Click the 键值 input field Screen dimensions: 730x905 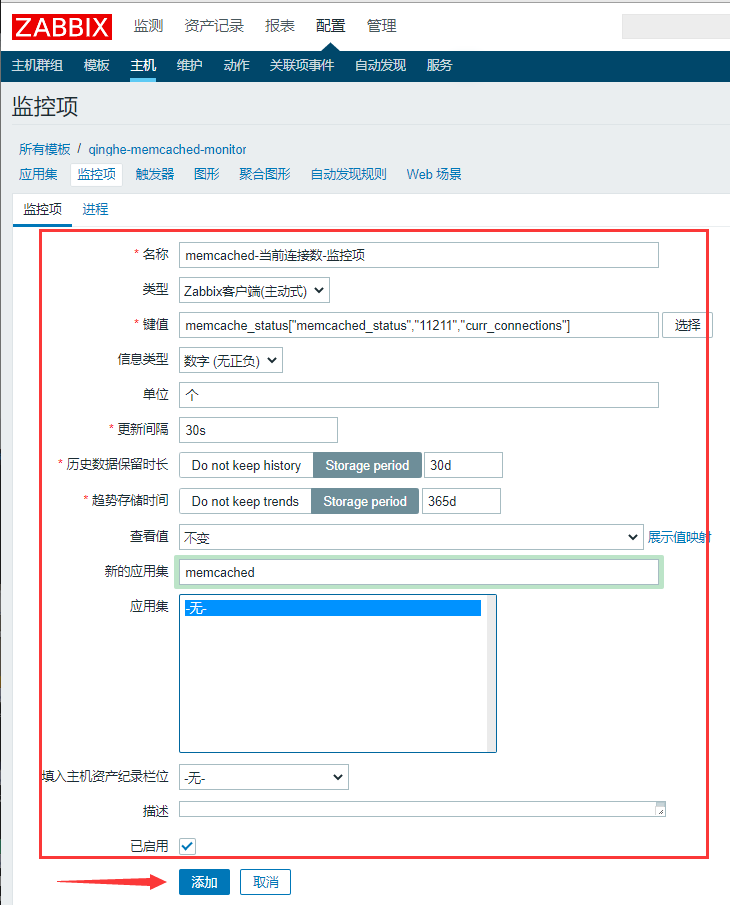pyautogui.click(x=419, y=326)
